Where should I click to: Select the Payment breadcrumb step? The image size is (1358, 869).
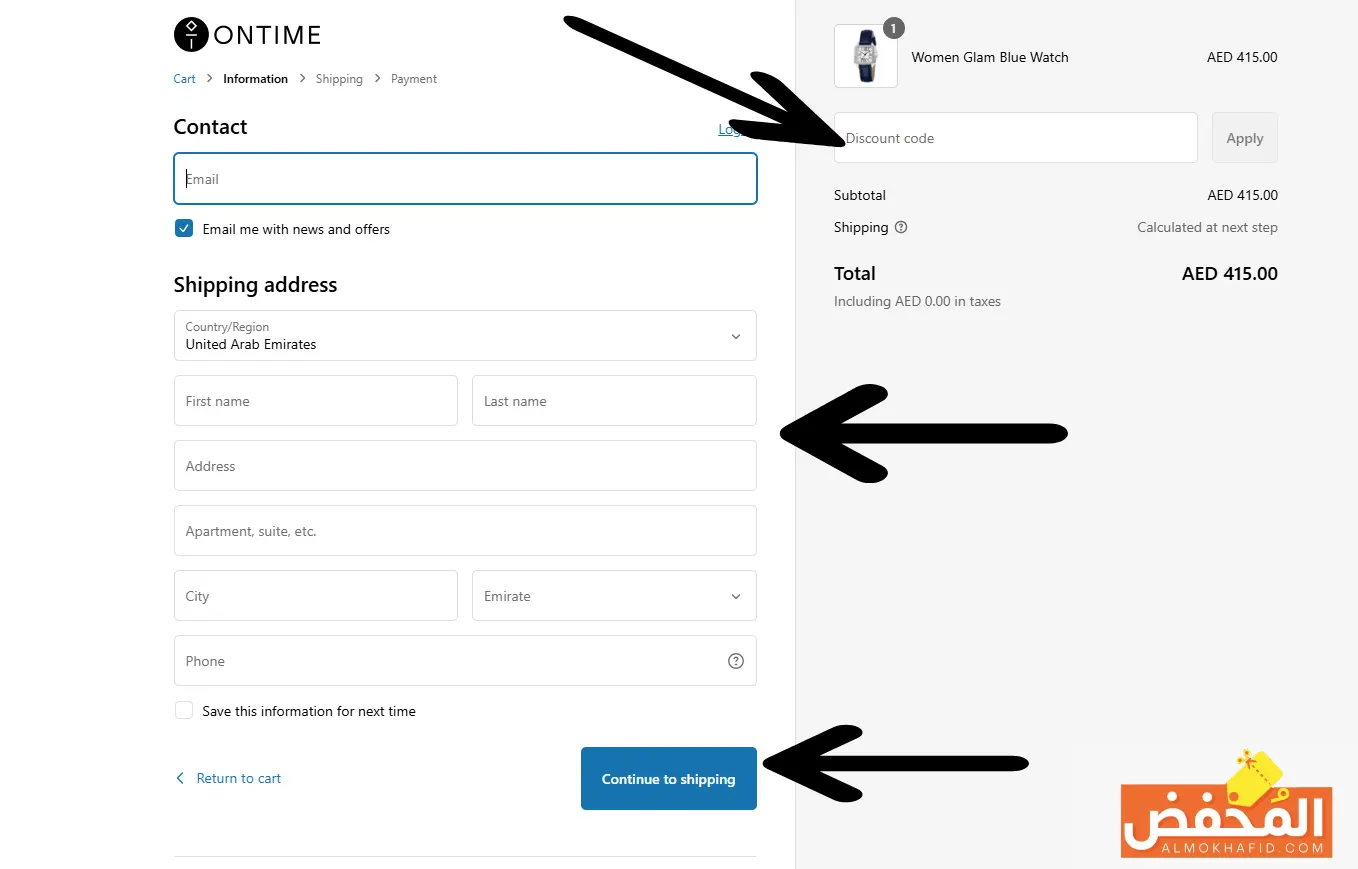(x=414, y=79)
